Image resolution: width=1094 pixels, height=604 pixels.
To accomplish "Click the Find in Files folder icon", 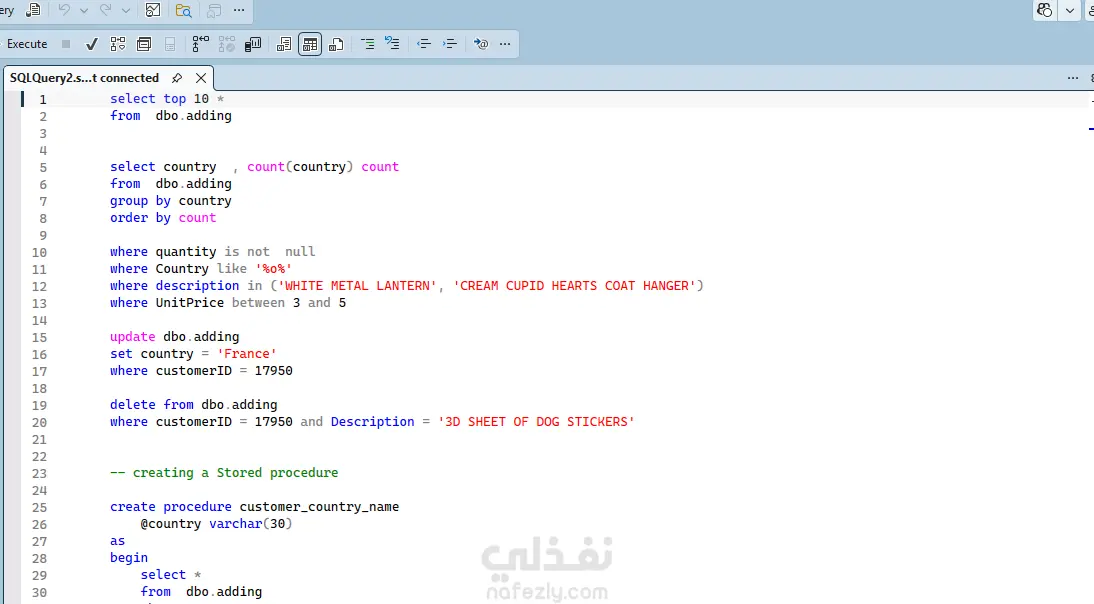I will (x=183, y=10).
